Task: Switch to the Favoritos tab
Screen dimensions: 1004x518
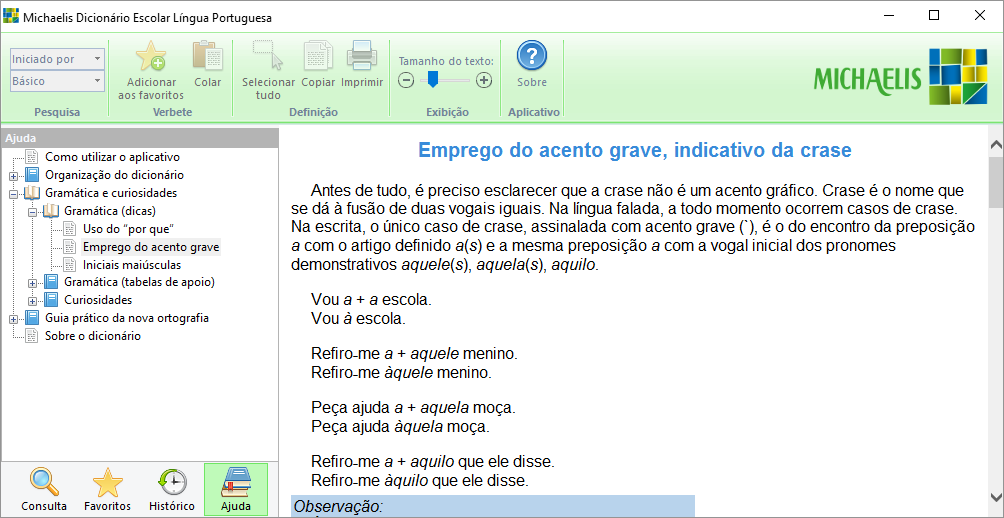Action: [108, 490]
